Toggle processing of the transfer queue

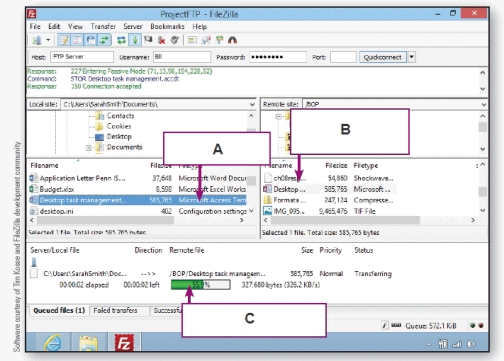coord(135,40)
